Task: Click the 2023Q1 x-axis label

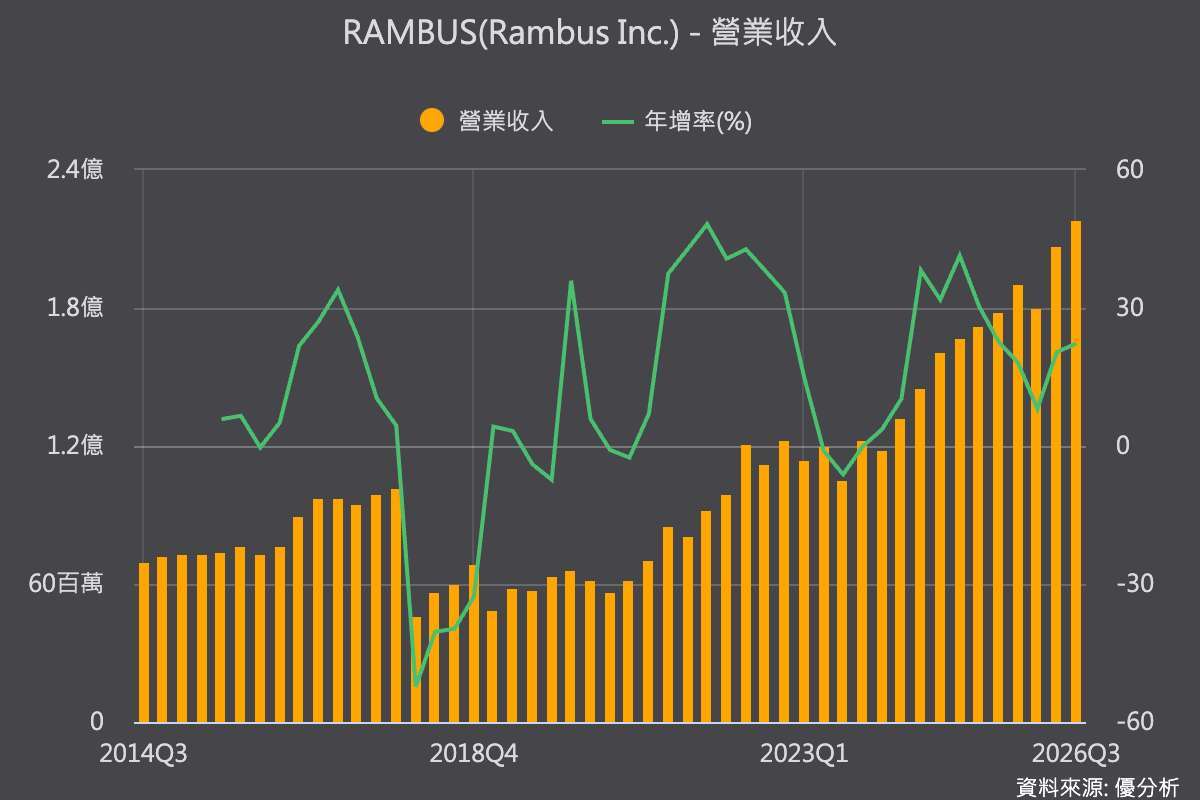Action: click(804, 752)
